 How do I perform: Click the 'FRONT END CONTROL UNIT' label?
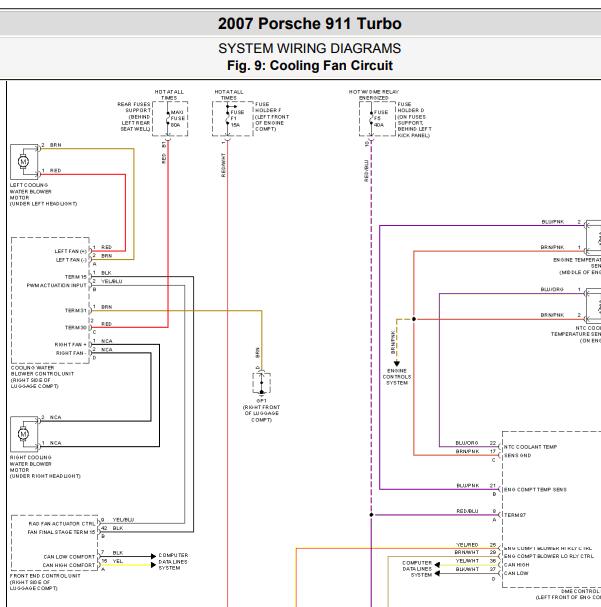pyautogui.click(x=45, y=582)
